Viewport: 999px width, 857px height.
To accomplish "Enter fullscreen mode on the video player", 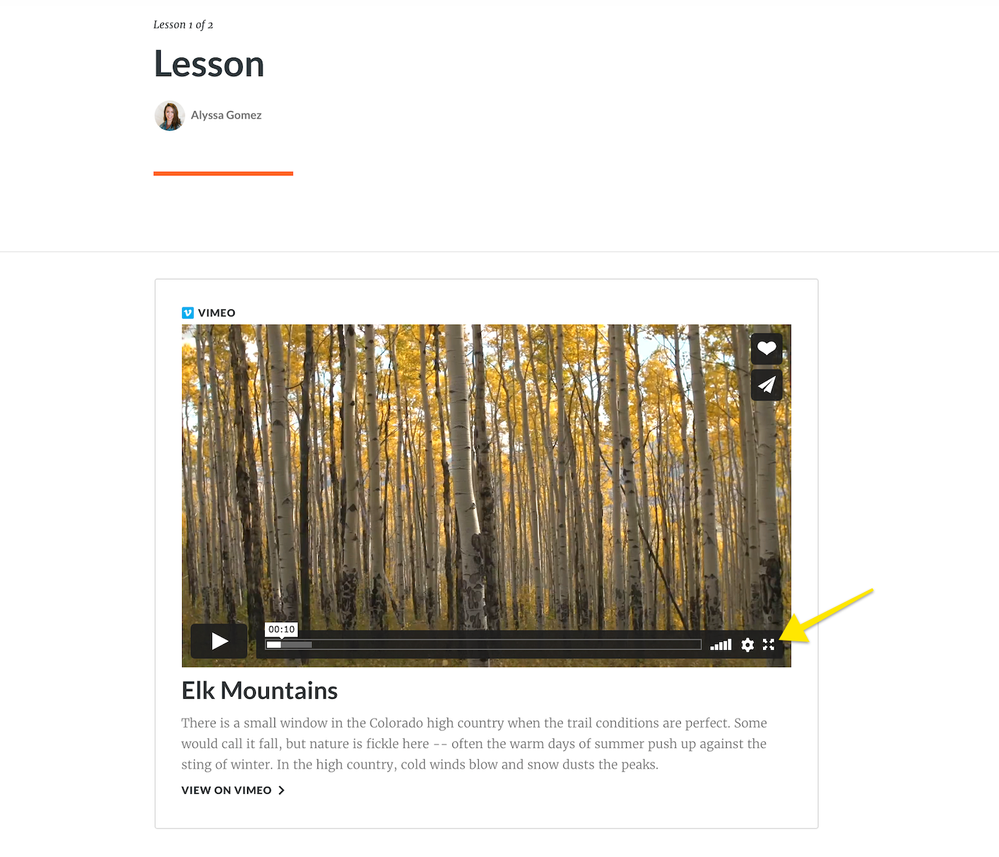I will 768,645.
